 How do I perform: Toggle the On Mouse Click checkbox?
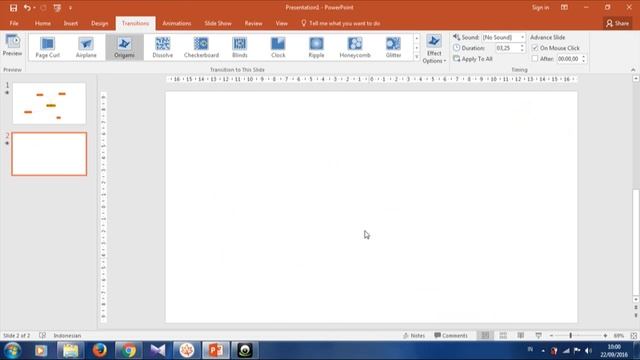click(x=535, y=48)
